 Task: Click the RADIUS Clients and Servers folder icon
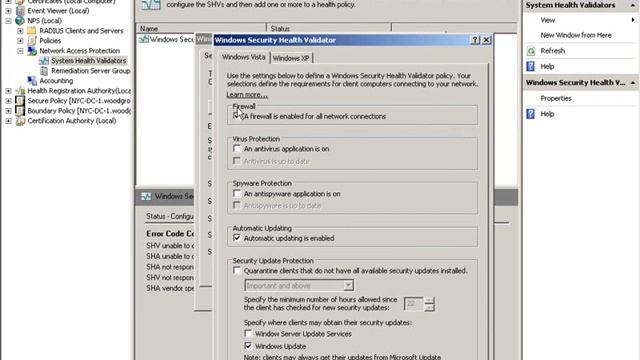pyautogui.click(x=31, y=31)
